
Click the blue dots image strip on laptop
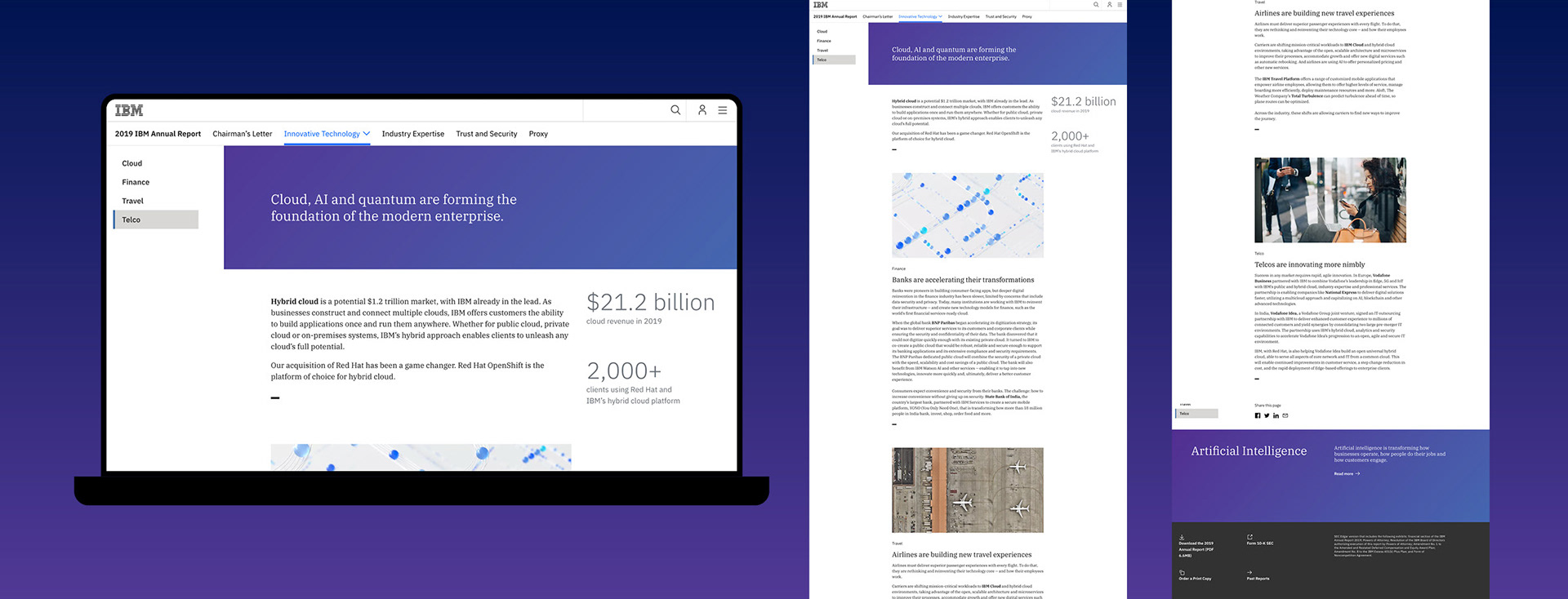[x=421, y=457]
